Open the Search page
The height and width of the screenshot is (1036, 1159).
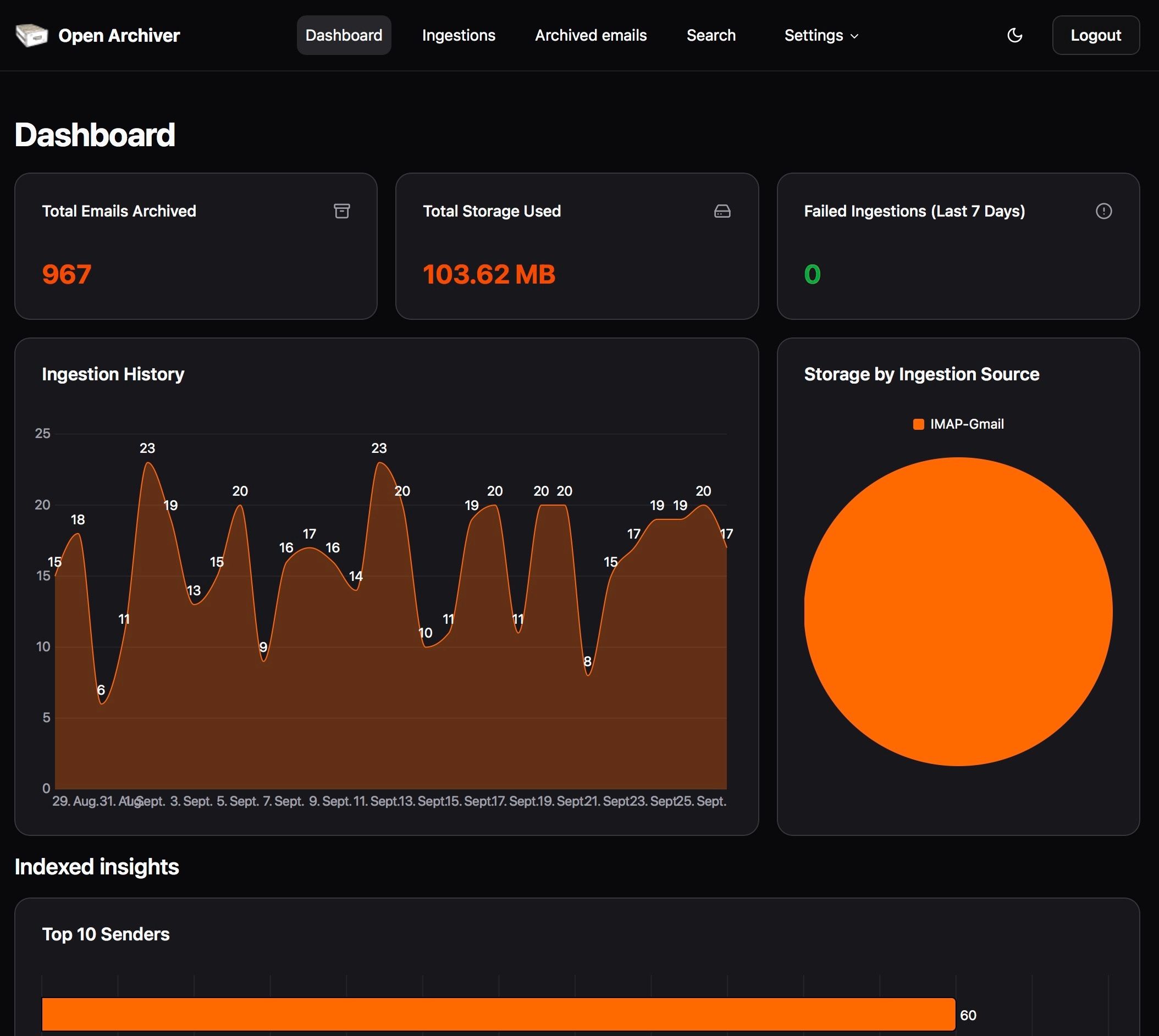tap(710, 35)
